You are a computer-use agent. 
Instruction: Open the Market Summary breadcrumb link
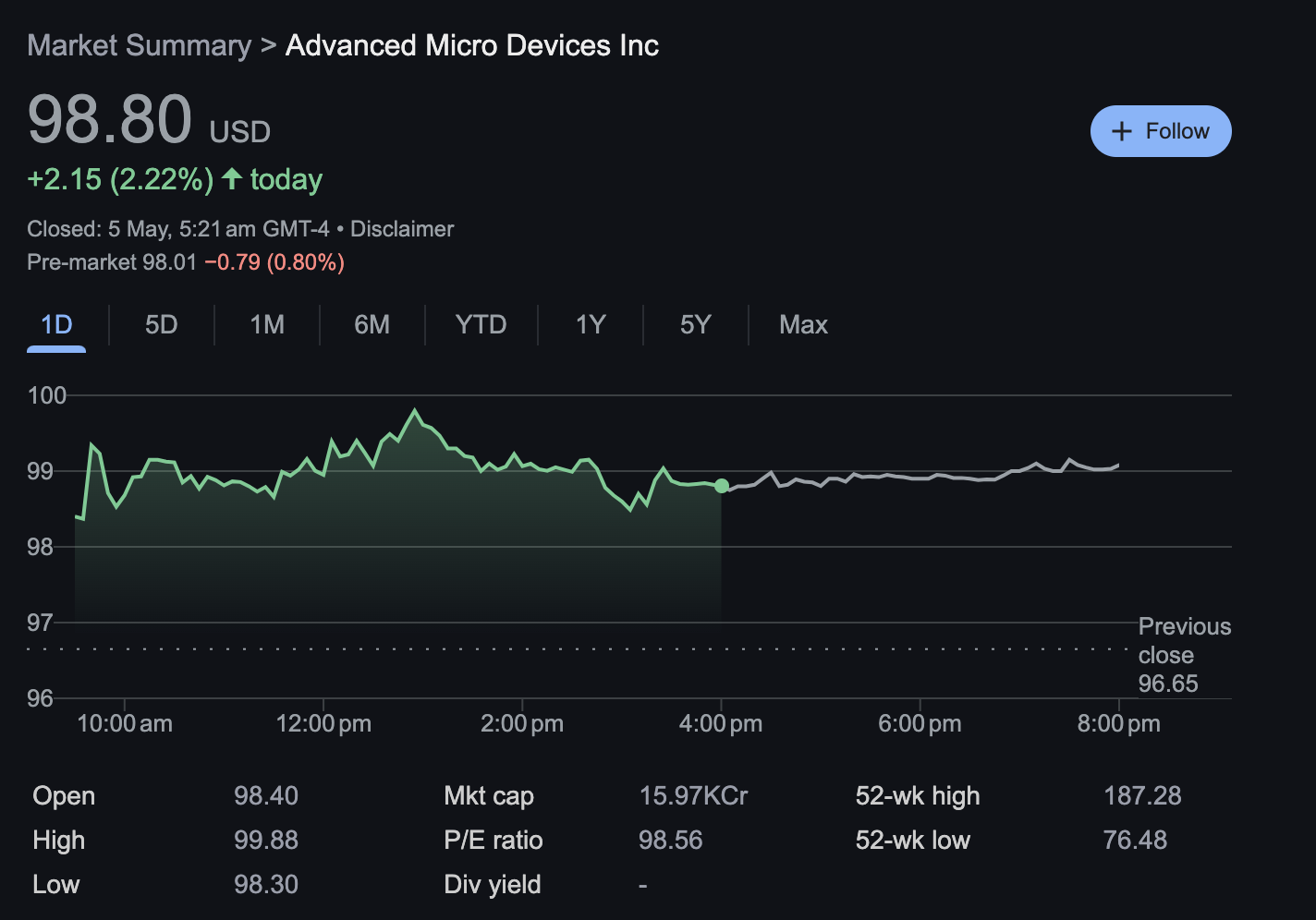point(139,45)
